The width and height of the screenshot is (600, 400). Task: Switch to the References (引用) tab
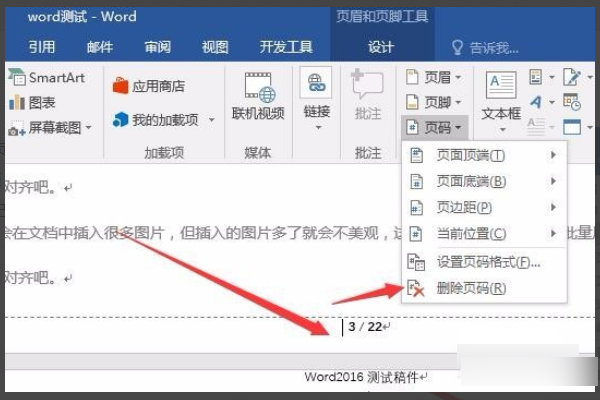(42, 47)
